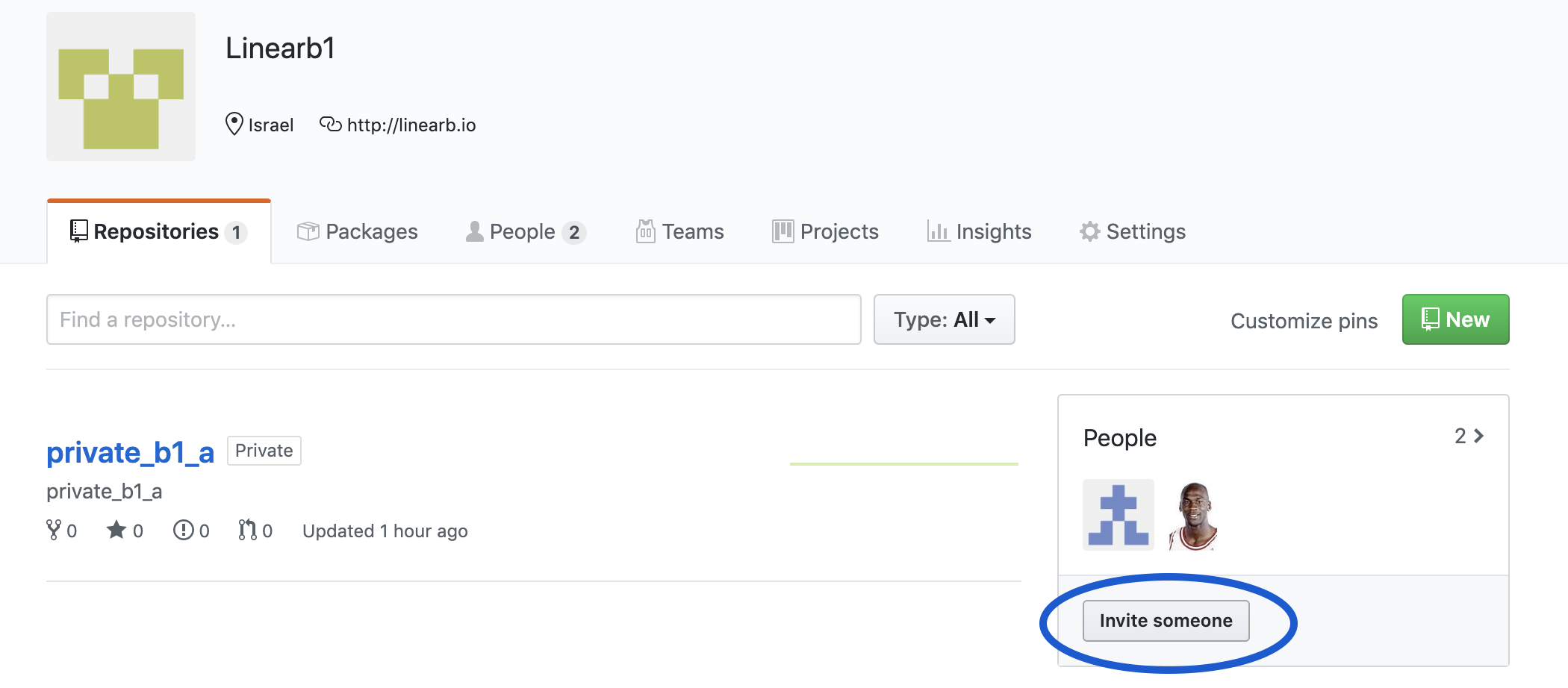Click the link icon beside linearb.io URL

coord(330,124)
